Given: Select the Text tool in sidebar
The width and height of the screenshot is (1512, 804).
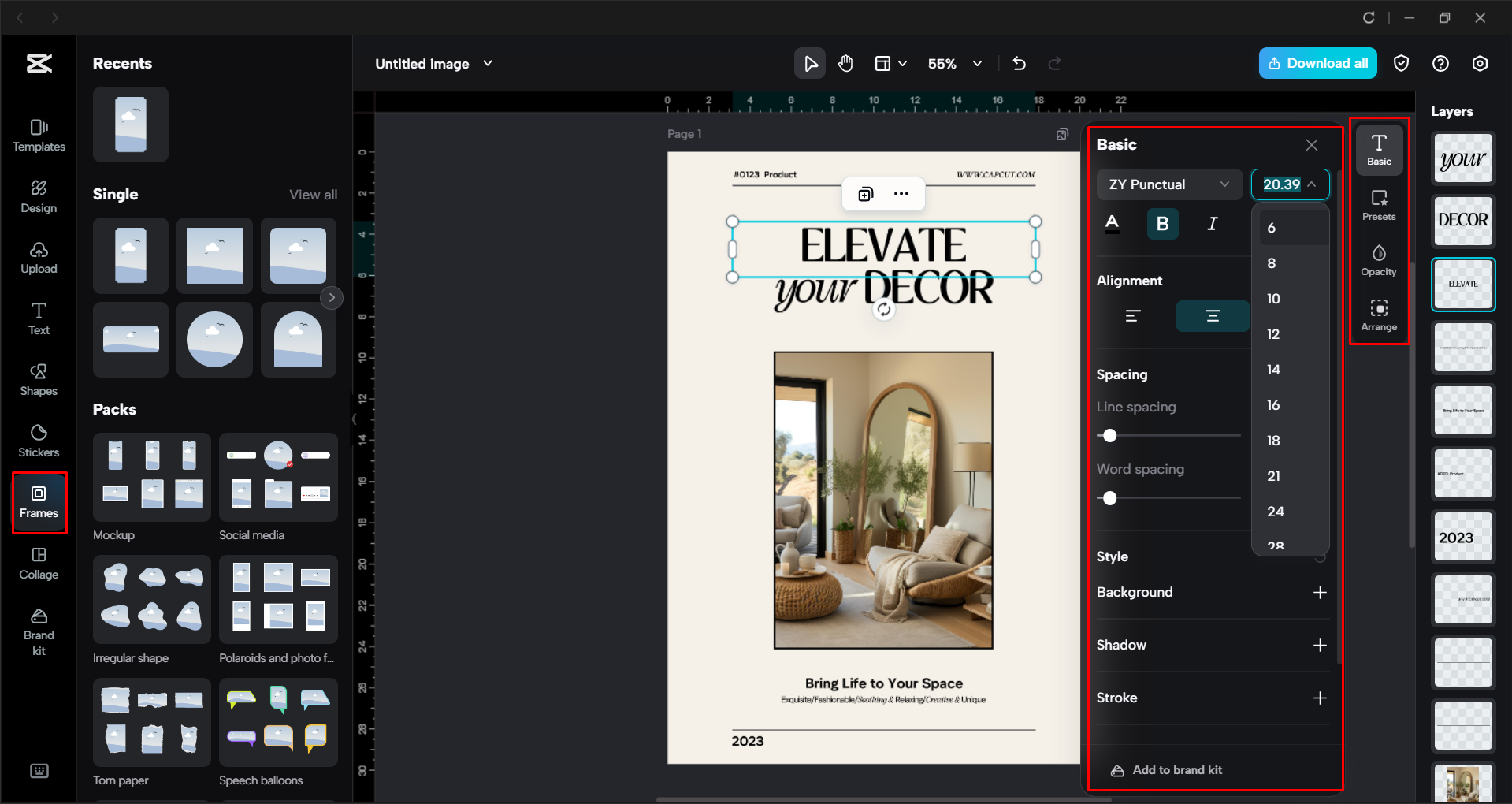Looking at the screenshot, I should point(38,318).
